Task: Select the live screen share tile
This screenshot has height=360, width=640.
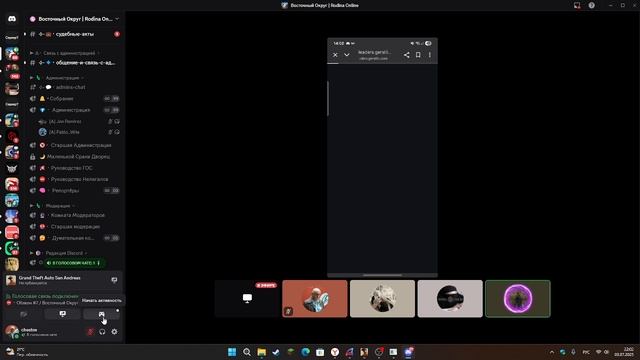Action: click(x=247, y=298)
